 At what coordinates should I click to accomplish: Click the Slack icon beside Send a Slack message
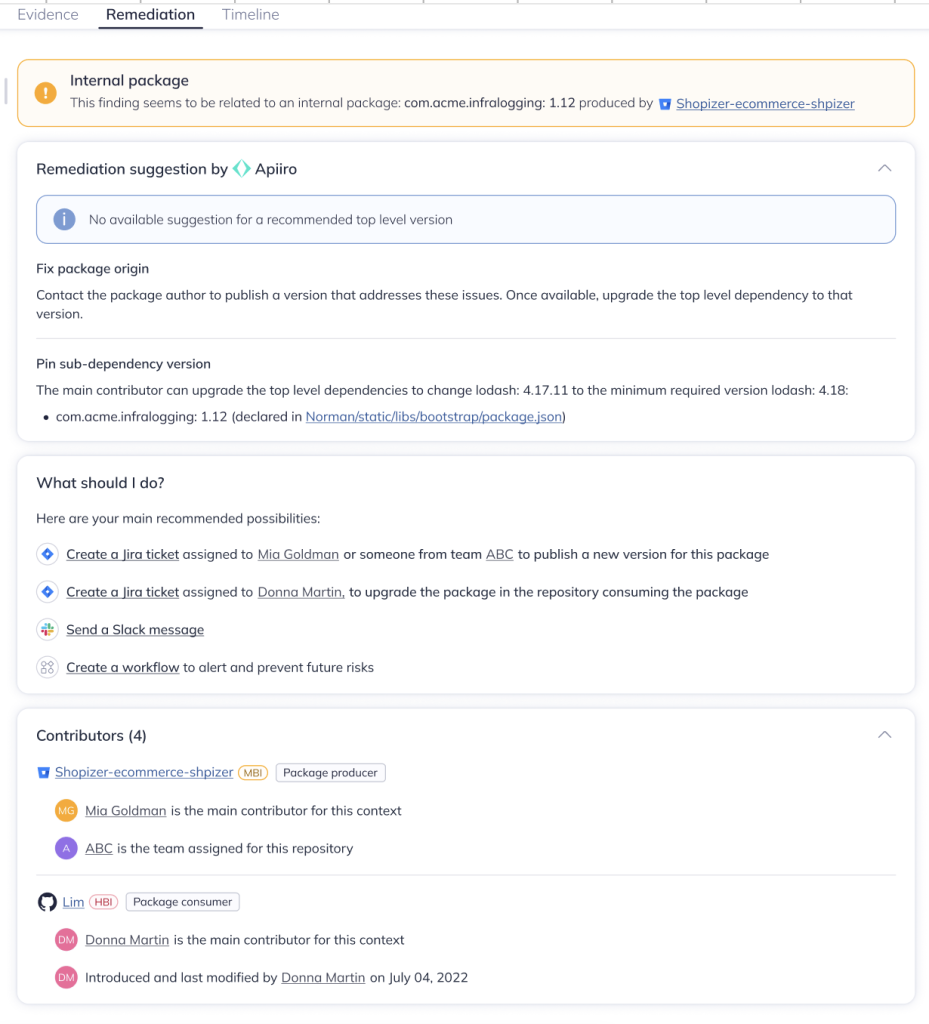coord(47,630)
